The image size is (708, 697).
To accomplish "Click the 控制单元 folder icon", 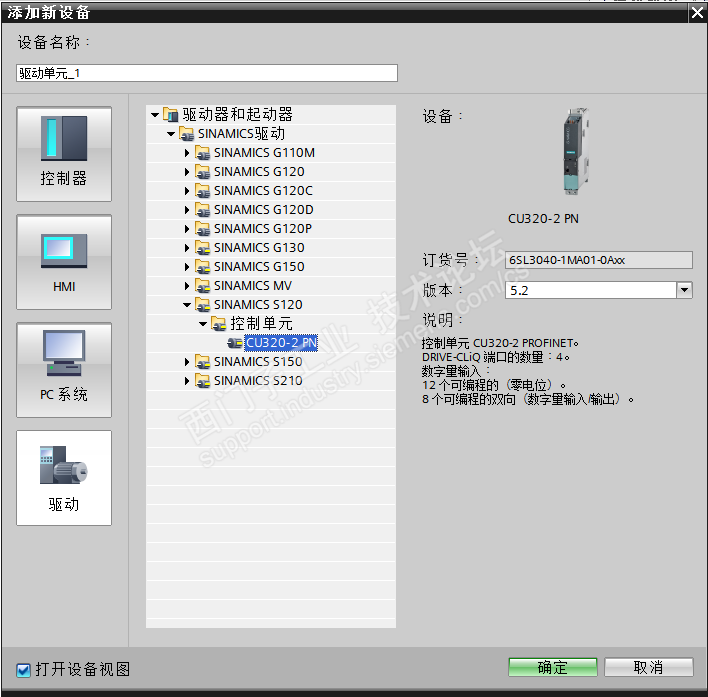I will 219,323.
